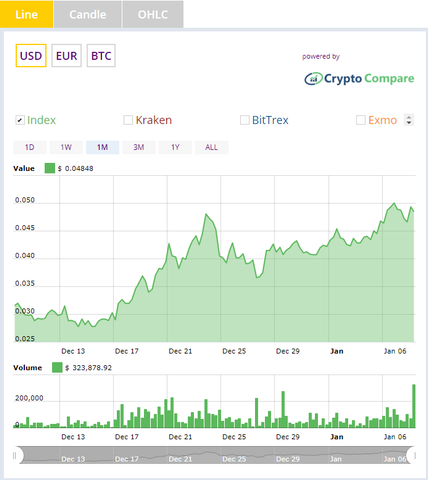This screenshot has width=428, height=480.
Task: Tick the Exmo exchange checkbox
Action: tap(361, 120)
